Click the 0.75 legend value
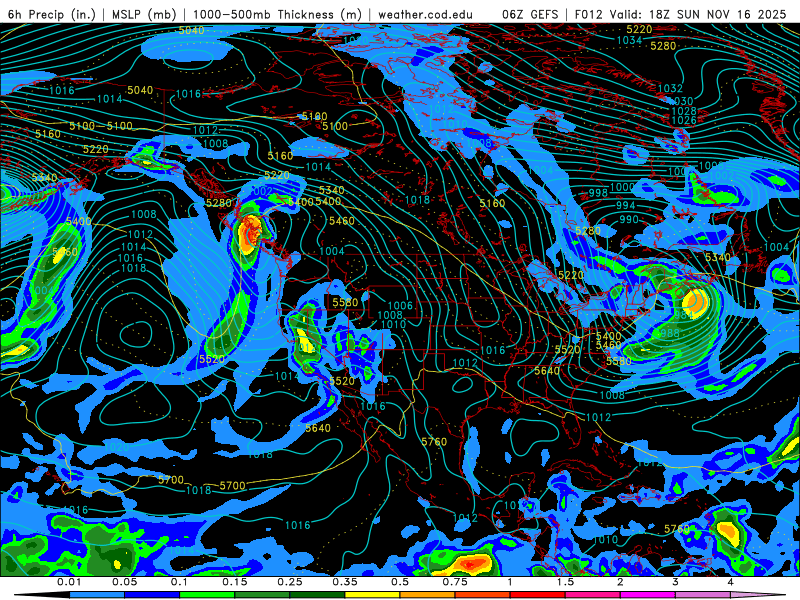This screenshot has width=800, height=600. coord(455,582)
